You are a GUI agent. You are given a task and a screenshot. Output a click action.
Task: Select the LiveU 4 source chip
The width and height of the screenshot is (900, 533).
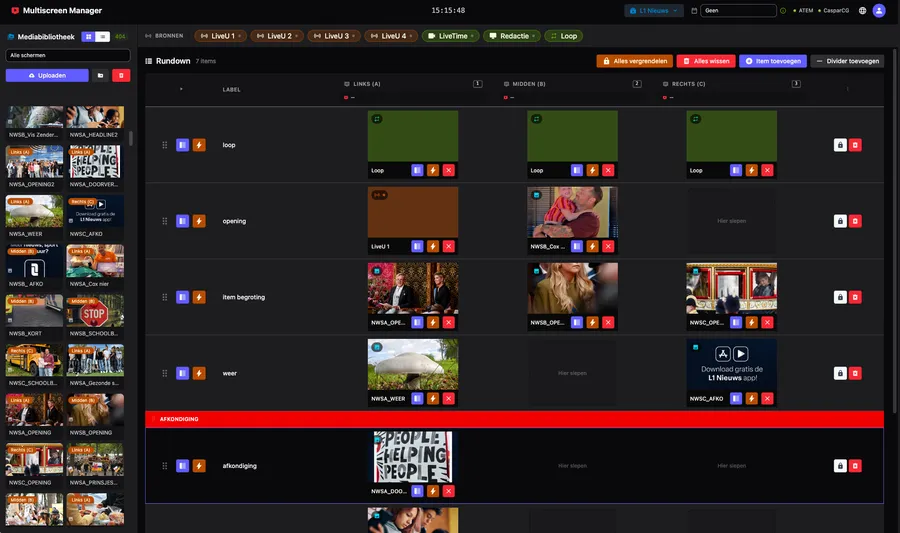coord(391,36)
